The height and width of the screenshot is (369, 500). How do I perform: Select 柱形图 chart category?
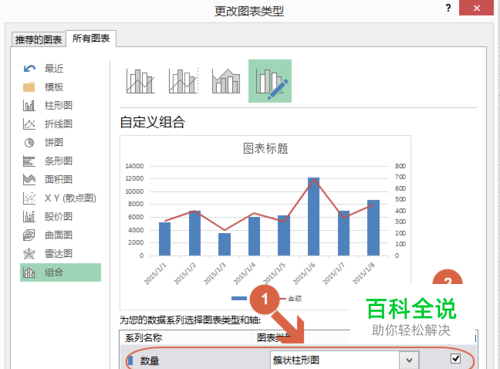59,106
